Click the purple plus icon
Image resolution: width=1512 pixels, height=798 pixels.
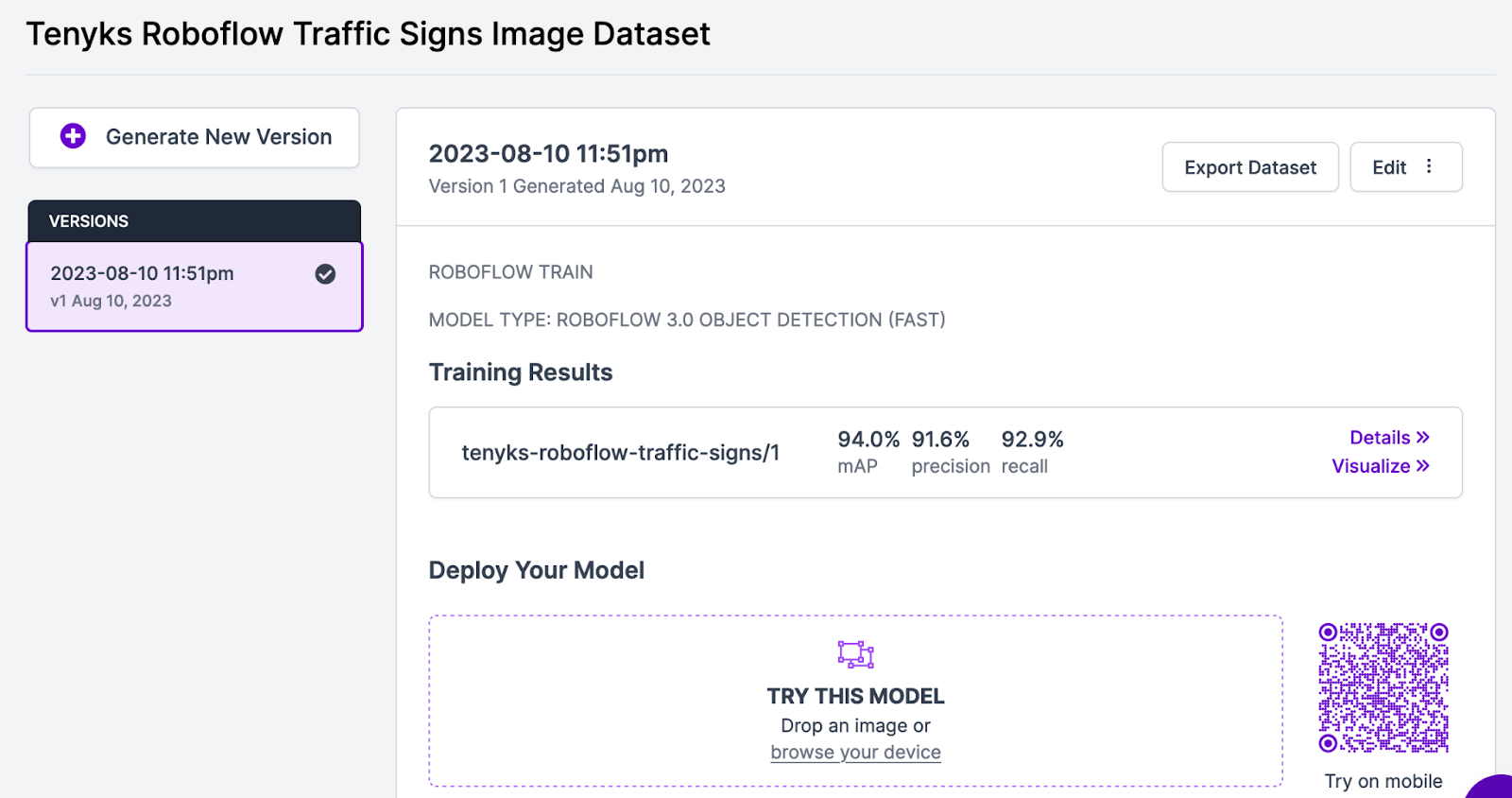pos(73,136)
